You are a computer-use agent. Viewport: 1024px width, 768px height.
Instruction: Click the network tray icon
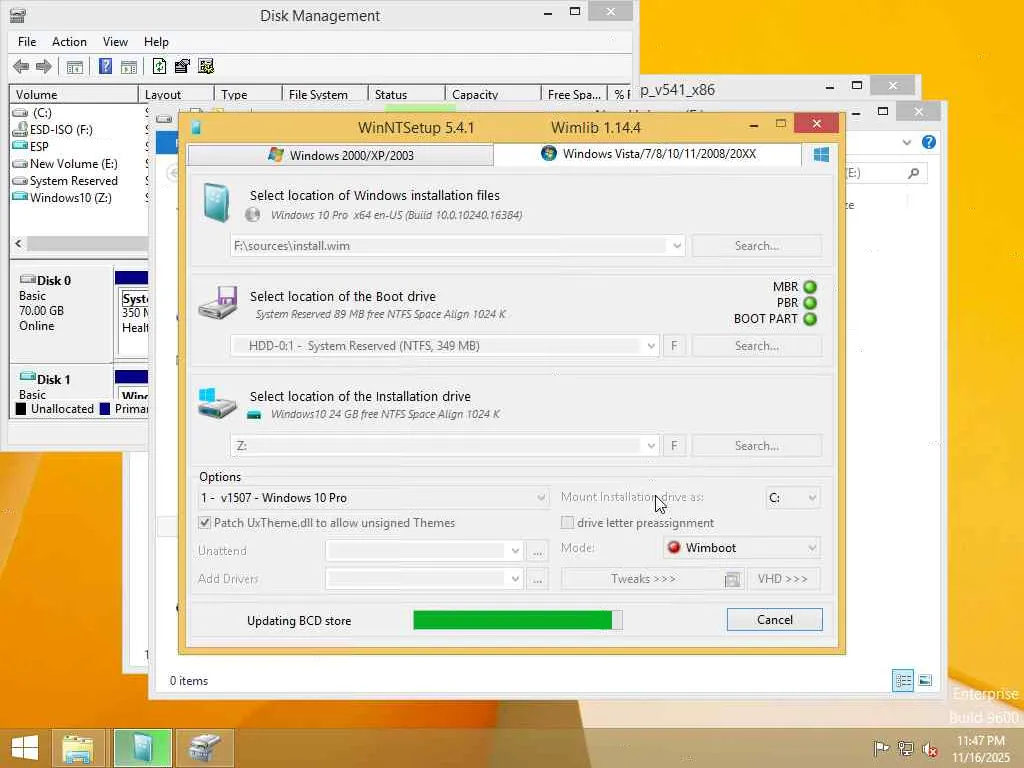tap(905, 749)
